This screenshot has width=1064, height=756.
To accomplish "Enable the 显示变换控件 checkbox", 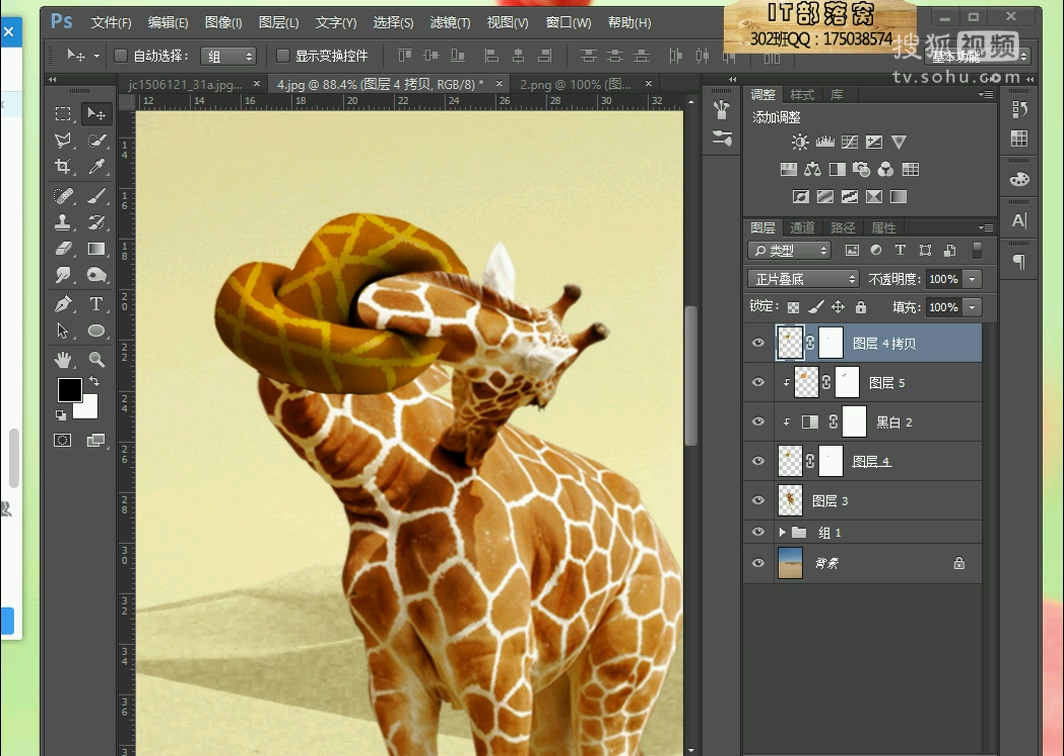I will 283,56.
